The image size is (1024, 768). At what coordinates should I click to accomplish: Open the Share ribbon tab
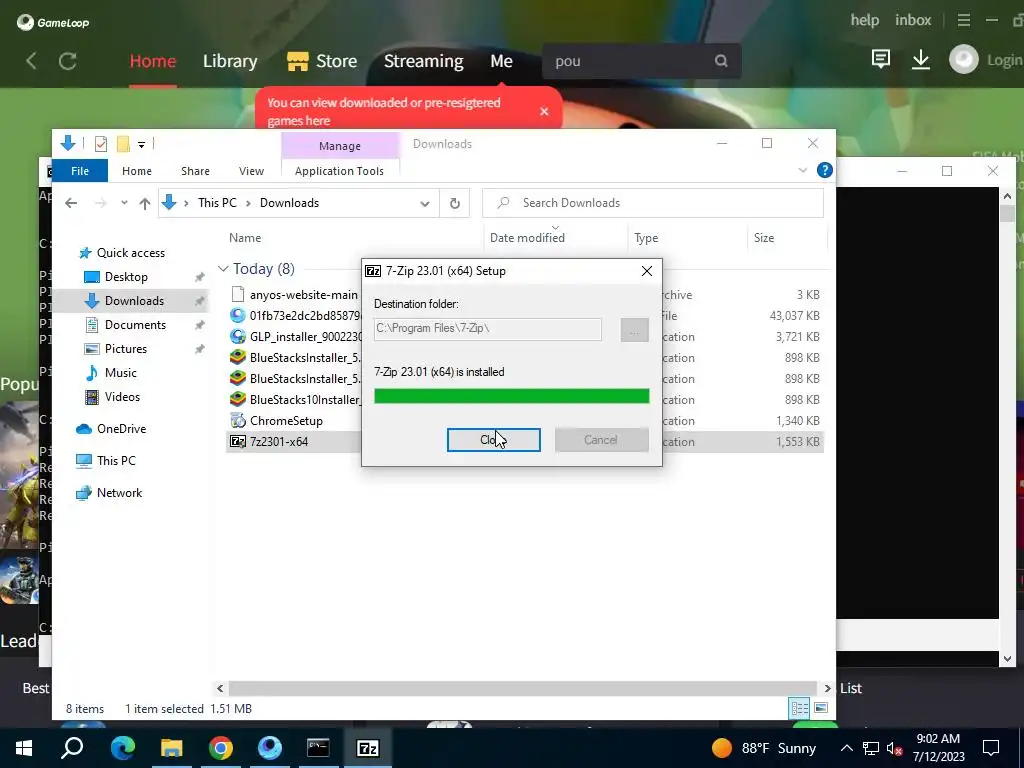[195, 171]
